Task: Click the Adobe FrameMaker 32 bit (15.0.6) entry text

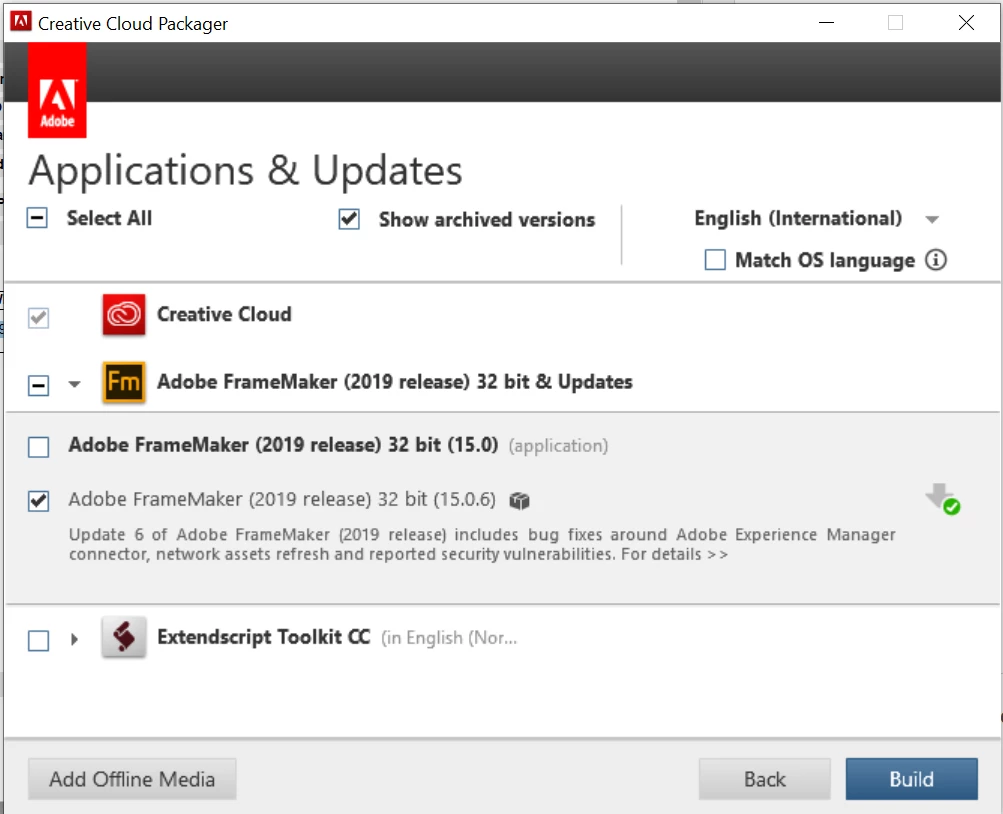Action: [282, 499]
